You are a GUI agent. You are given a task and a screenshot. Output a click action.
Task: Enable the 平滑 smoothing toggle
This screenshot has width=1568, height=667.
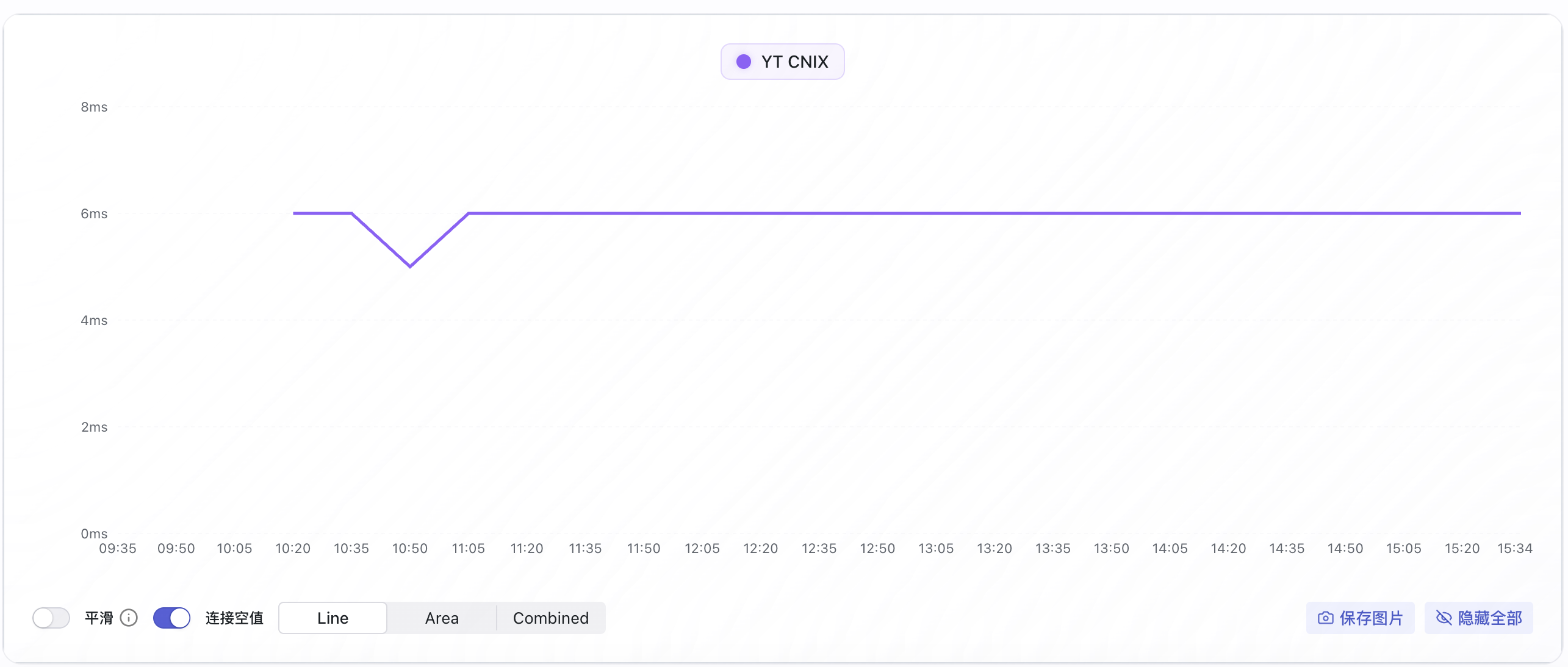[51, 618]
